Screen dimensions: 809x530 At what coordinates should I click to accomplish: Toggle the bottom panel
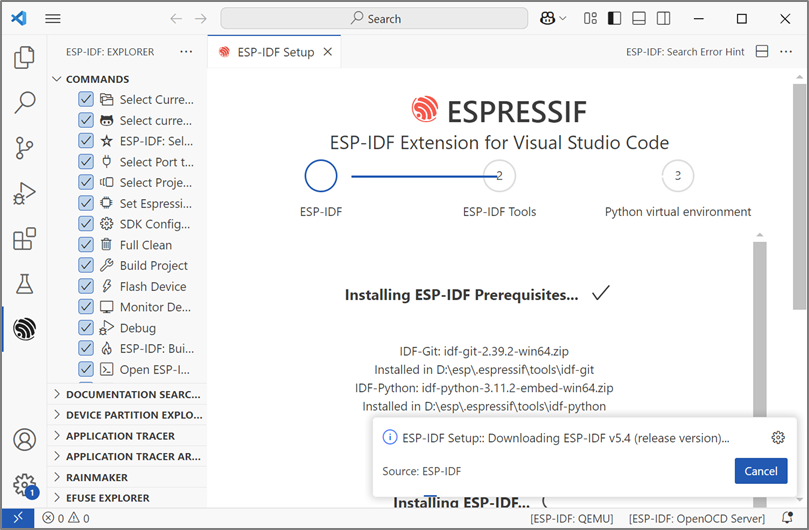[x=639, y=19]
